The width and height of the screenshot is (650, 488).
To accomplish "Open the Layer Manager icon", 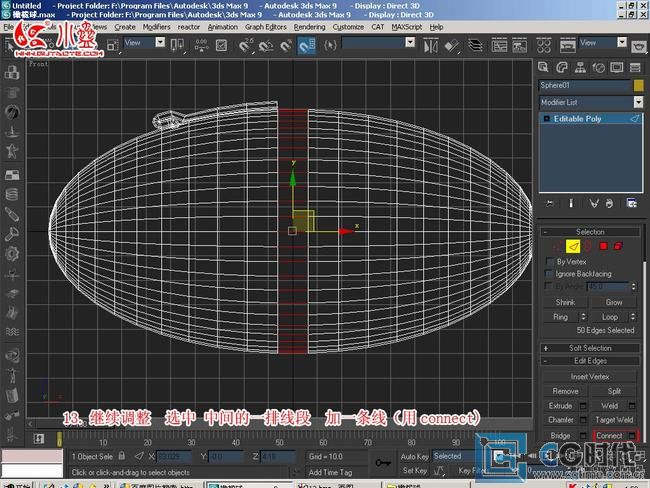I will point(475,45).
